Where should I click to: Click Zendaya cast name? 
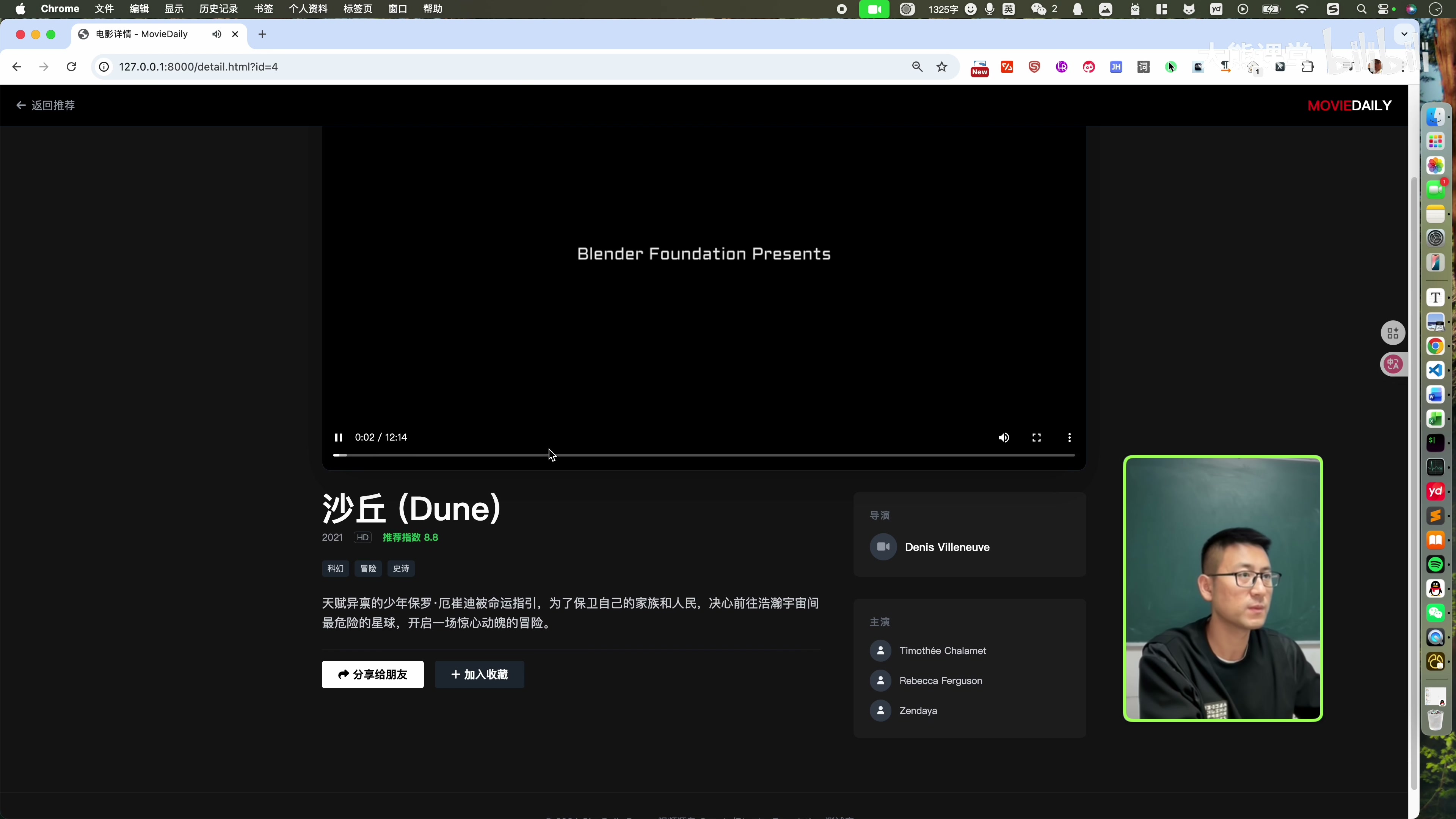[918, 711]
